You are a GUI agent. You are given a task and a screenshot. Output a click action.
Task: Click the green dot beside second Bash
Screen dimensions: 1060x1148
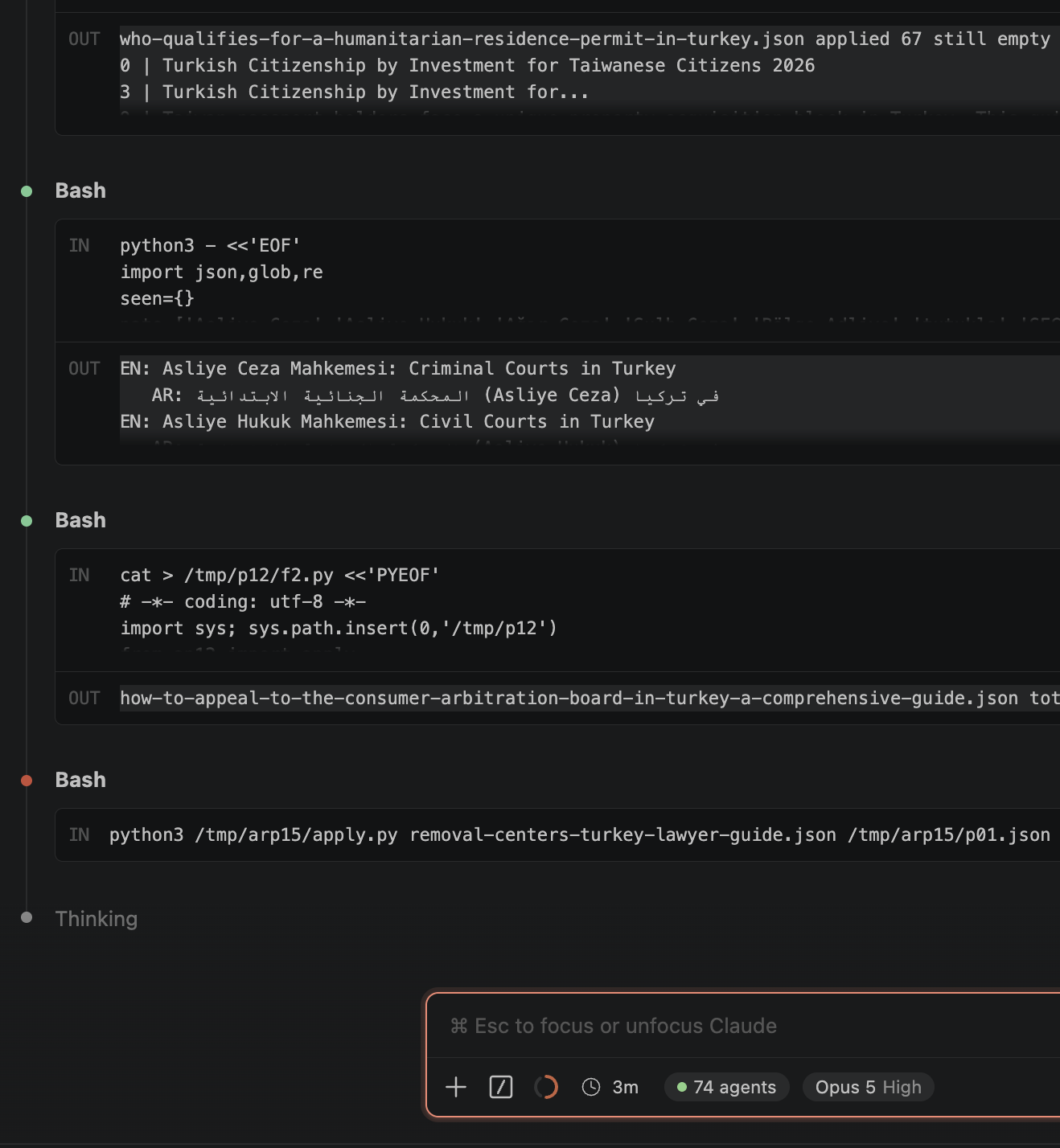tap(27, 521)
